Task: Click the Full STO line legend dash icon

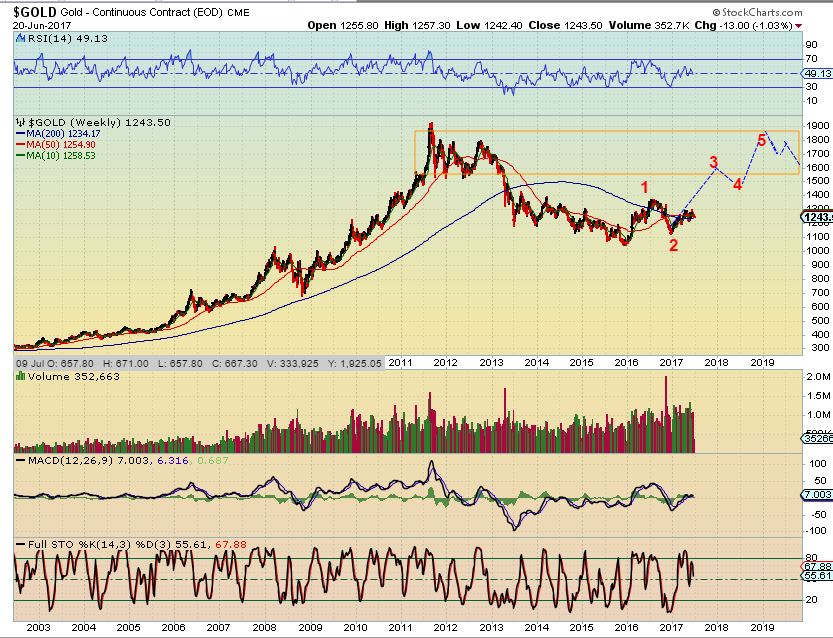Action: click(x=21, y=545)
